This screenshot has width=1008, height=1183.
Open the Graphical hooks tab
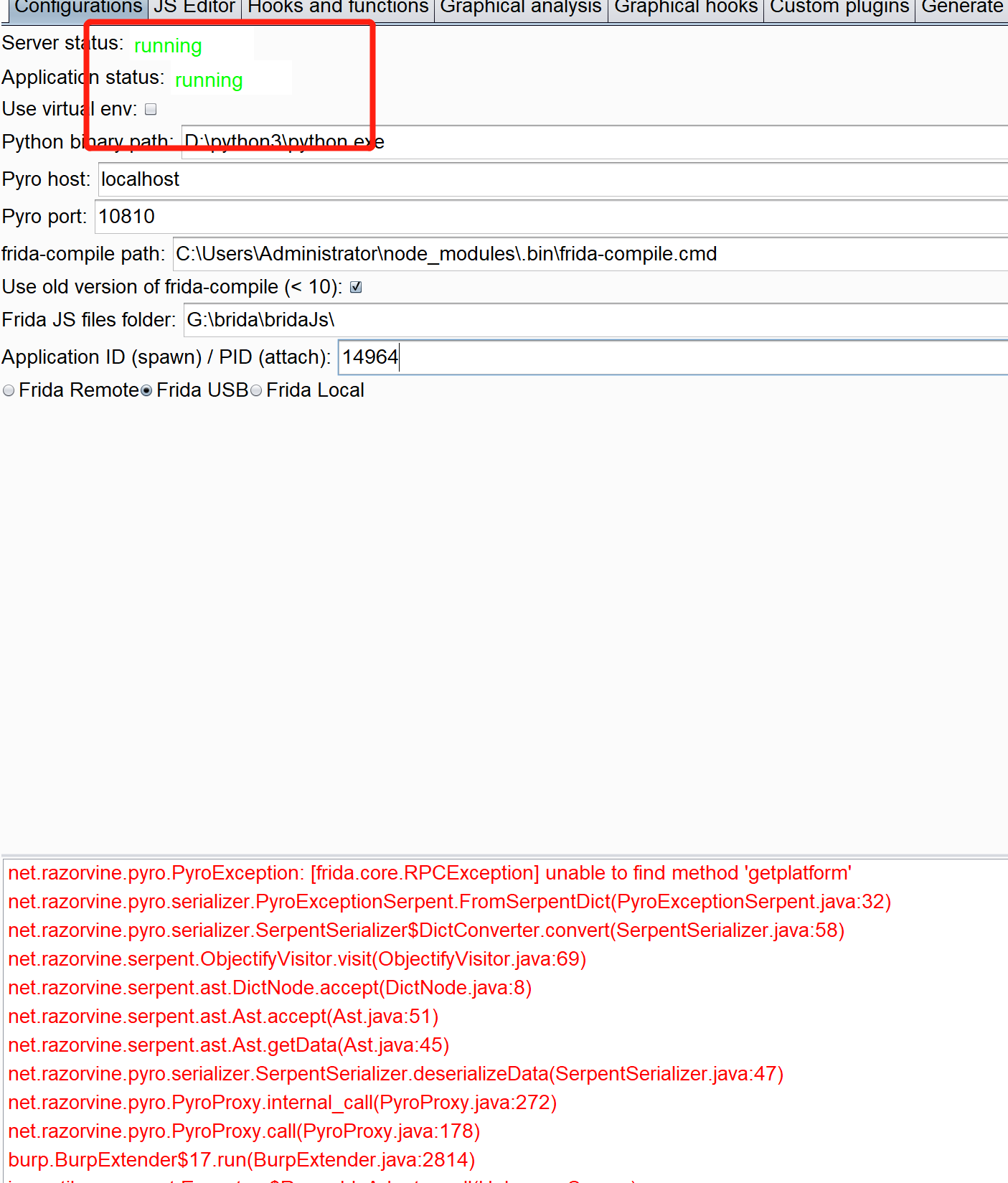[x=686, y=9]
